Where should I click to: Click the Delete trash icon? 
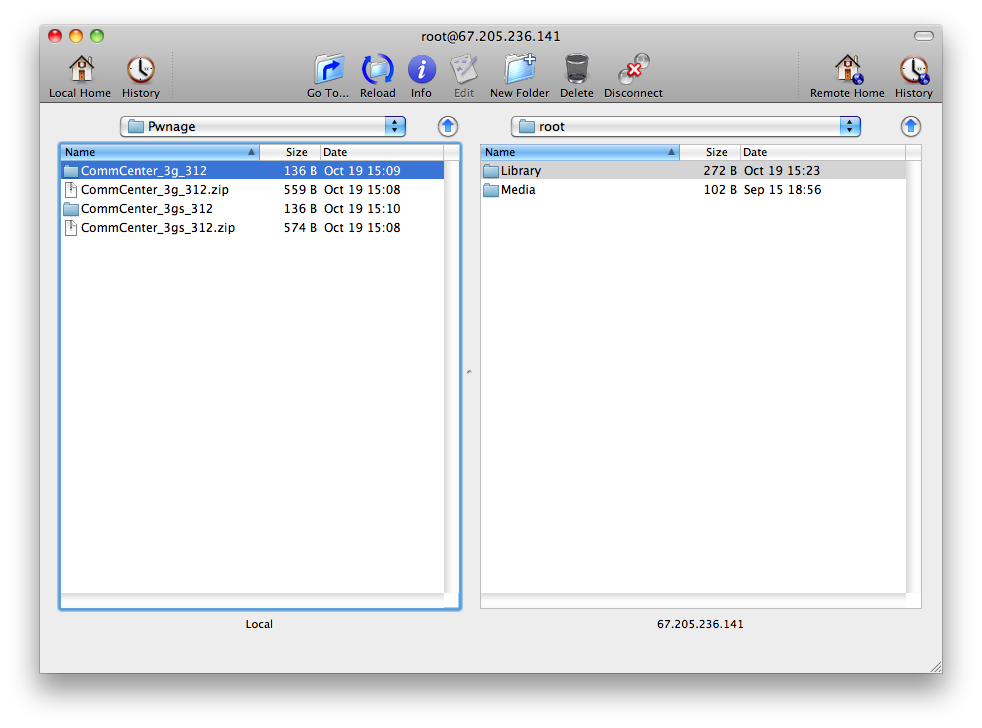point(576,70)
